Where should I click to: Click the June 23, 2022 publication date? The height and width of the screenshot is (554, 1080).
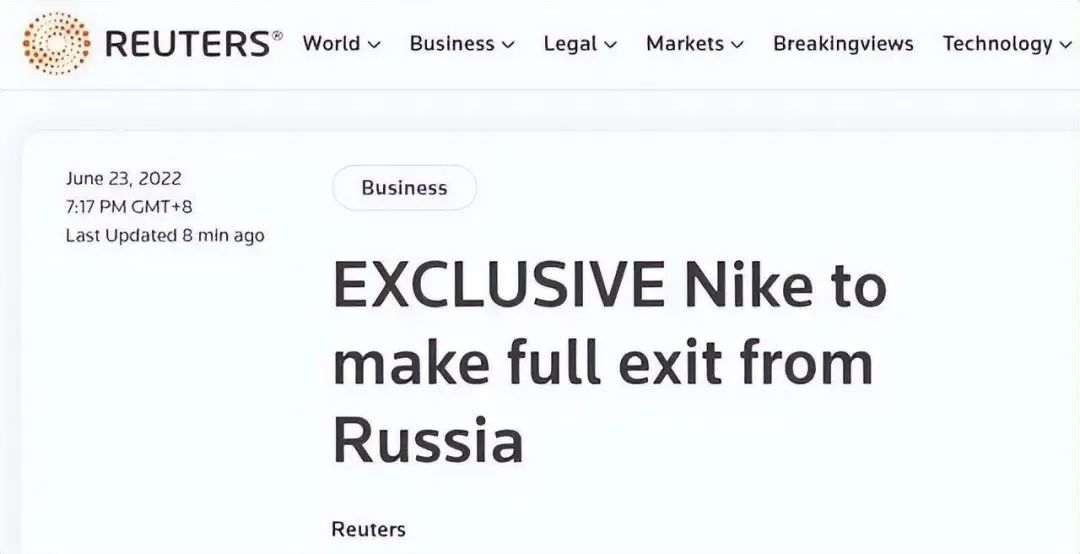tap(124, 178)
